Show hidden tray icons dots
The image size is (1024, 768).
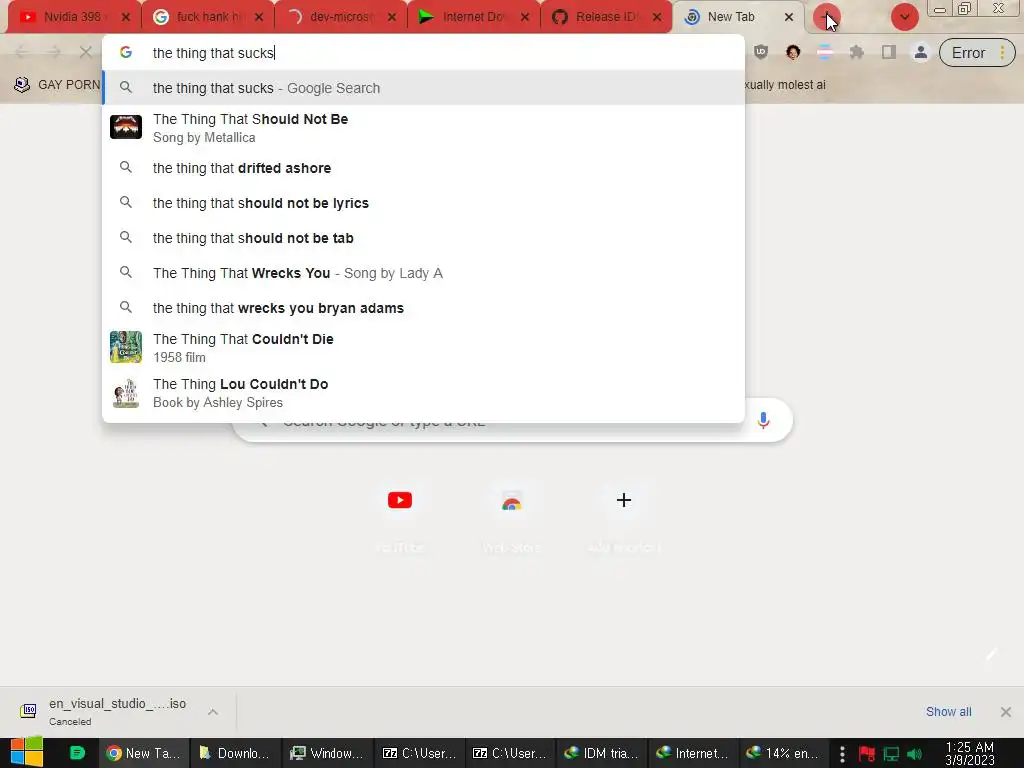[842, 754]
